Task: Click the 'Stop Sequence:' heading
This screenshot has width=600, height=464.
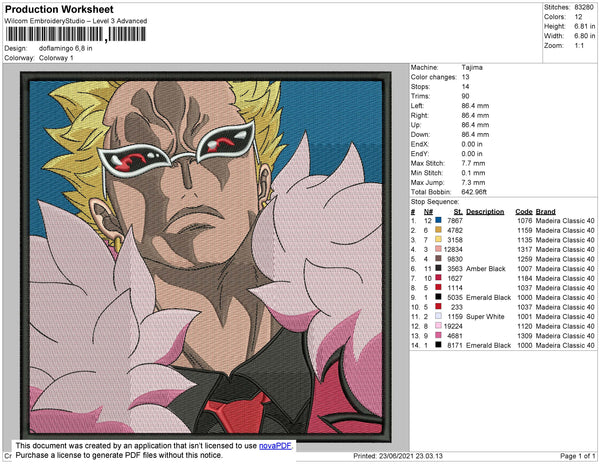Action: [x=435, y=202]
